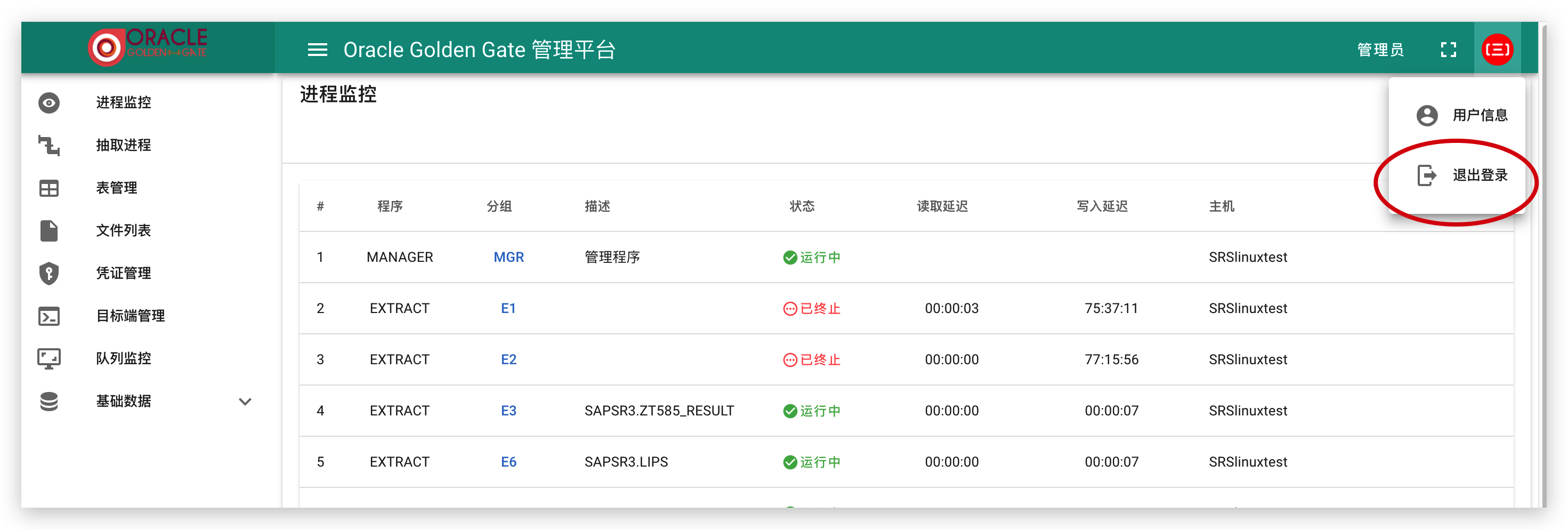Click the Oracle Golden Gate logo
This screenshot has width=1568, height=529.
(x=147, y=46)
